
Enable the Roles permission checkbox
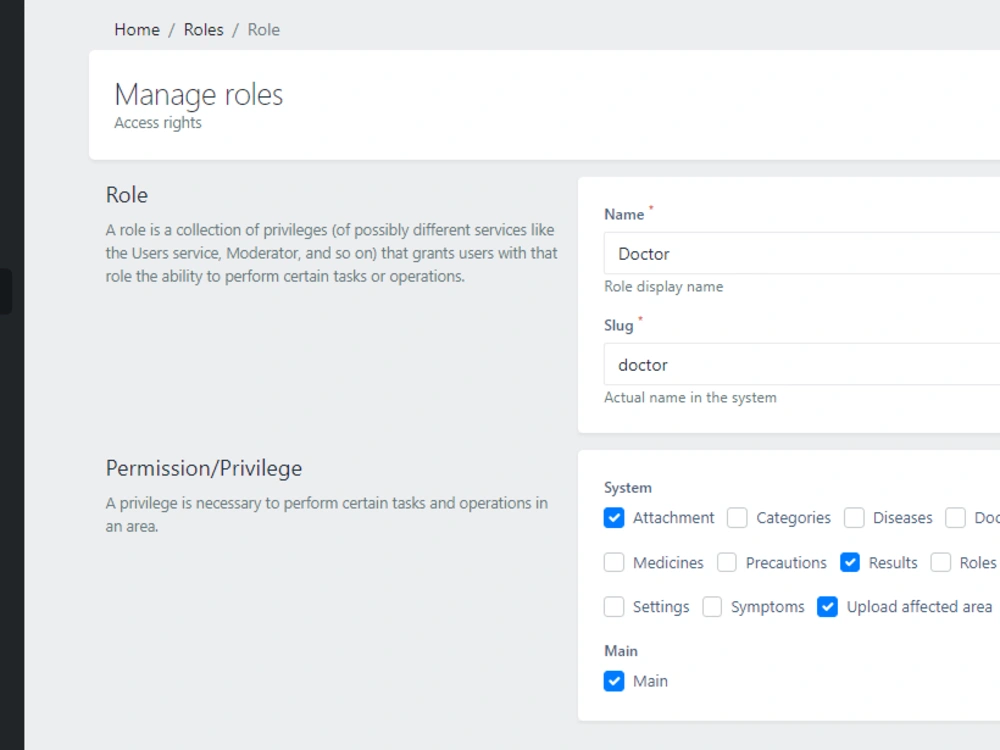(x=940, y=563)
